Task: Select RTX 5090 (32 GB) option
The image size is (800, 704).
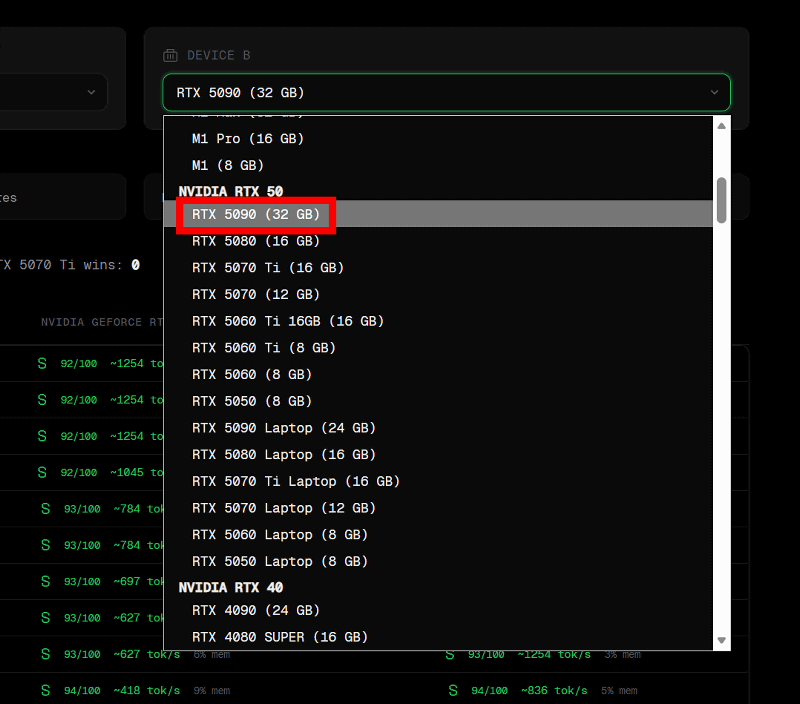Action: (256, 215)
